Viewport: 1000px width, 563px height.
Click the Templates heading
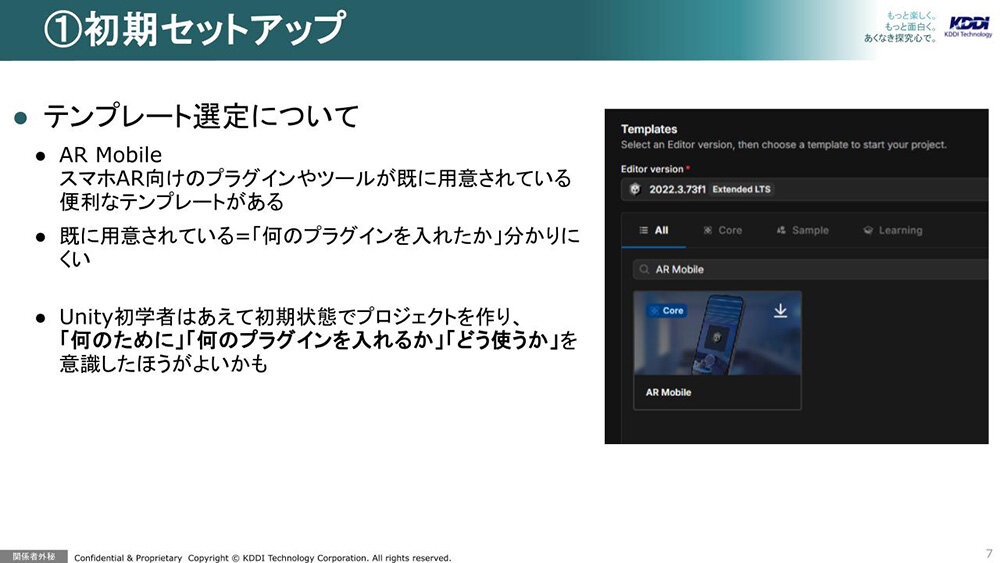648,129
